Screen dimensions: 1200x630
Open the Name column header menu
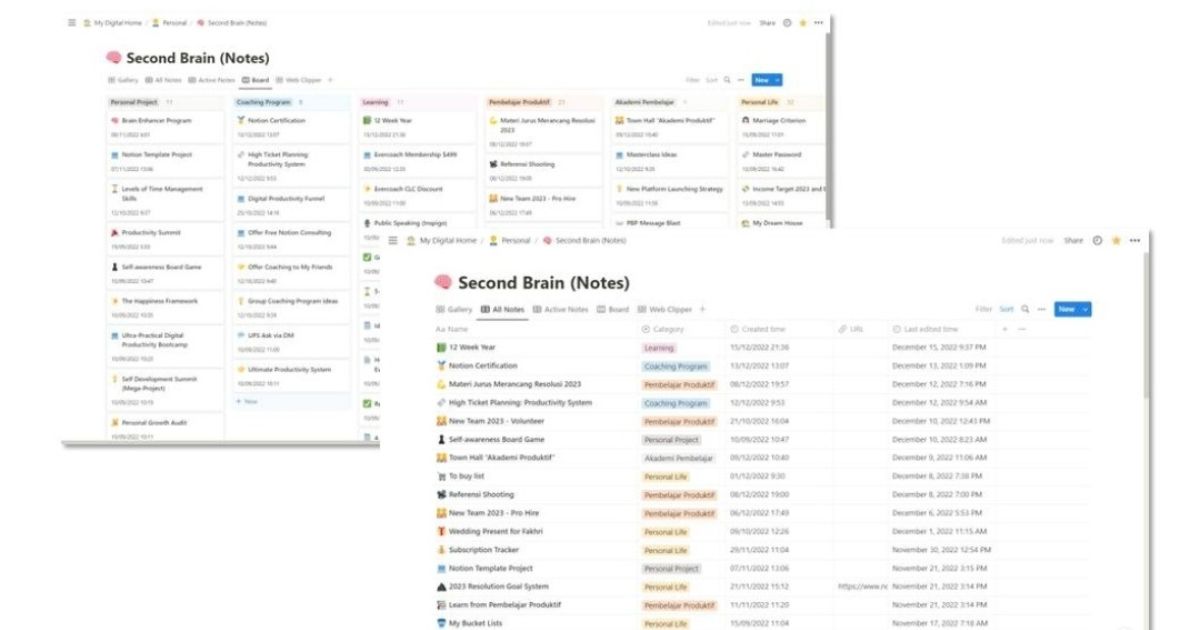452,329
